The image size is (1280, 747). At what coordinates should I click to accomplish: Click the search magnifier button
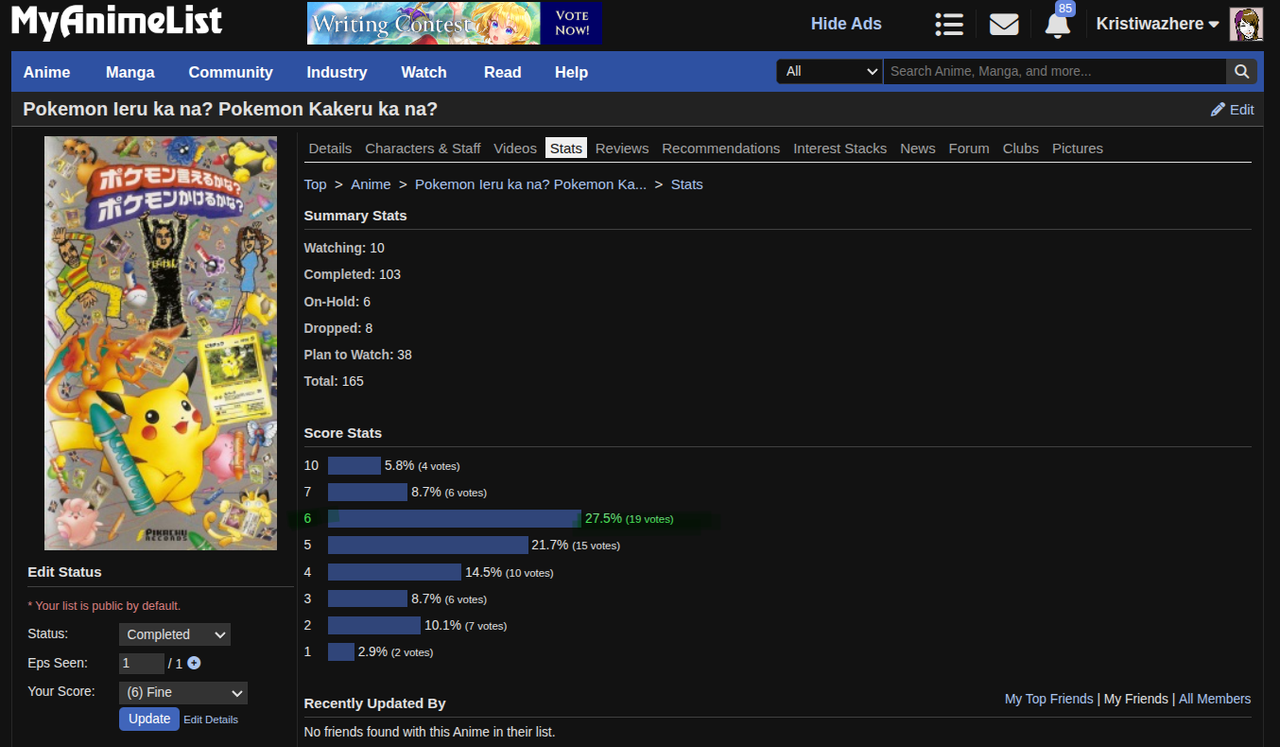(x=1241, y=71)
